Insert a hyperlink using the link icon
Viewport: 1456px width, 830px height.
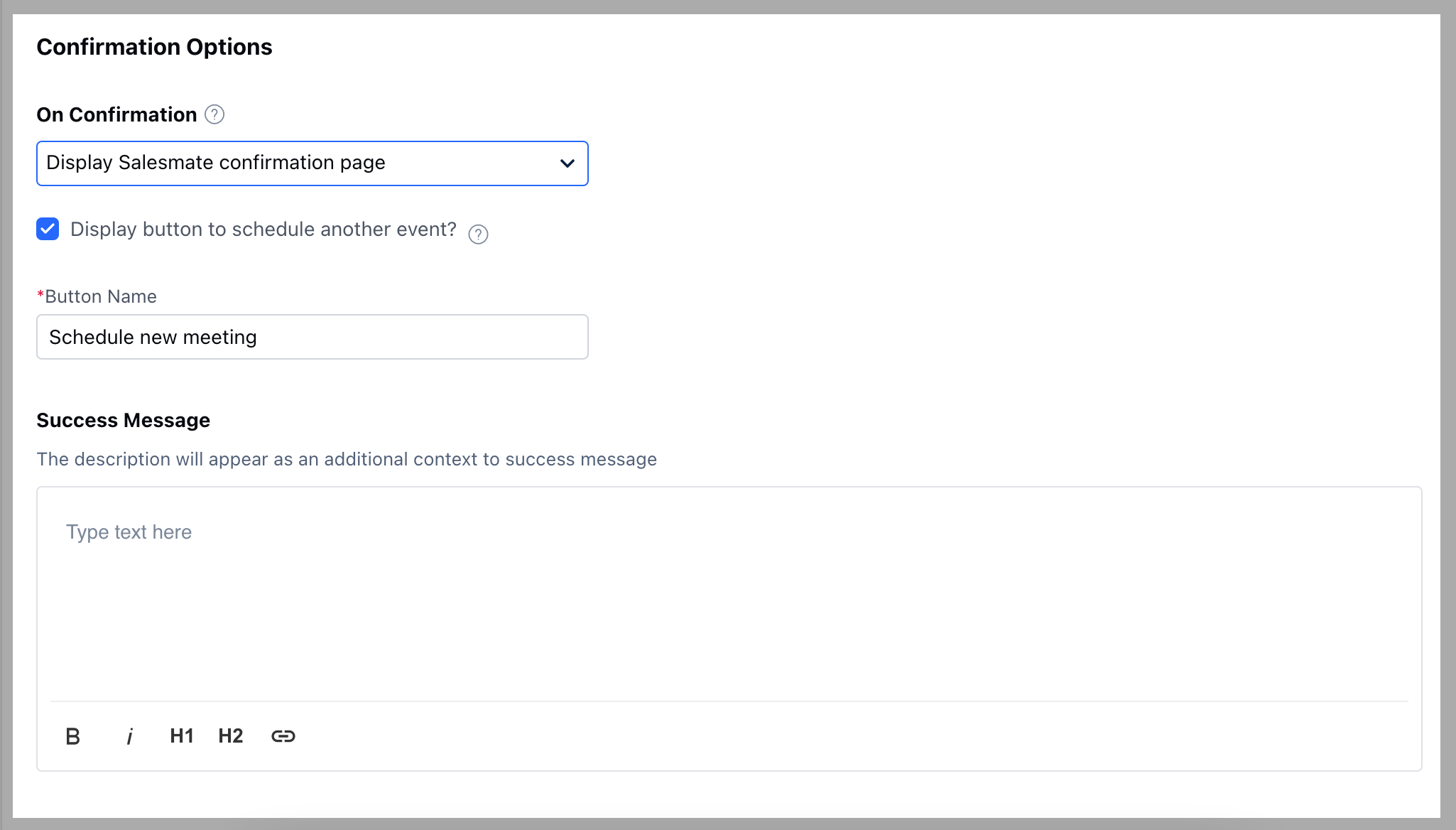point(283,736)
